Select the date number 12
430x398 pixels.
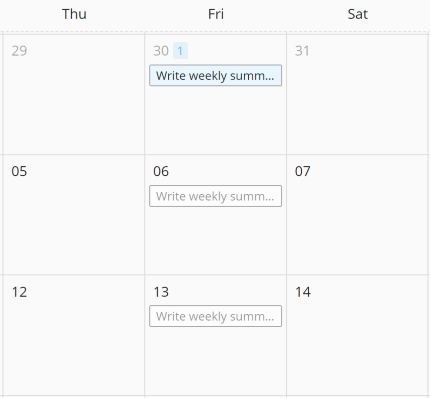19,292
